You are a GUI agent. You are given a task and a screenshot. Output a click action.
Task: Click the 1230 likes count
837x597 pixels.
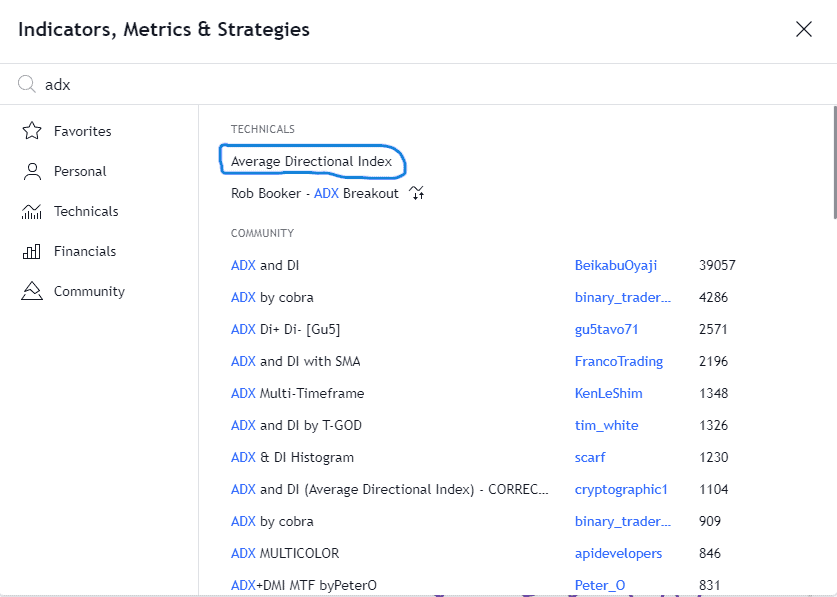coord(713,458)
